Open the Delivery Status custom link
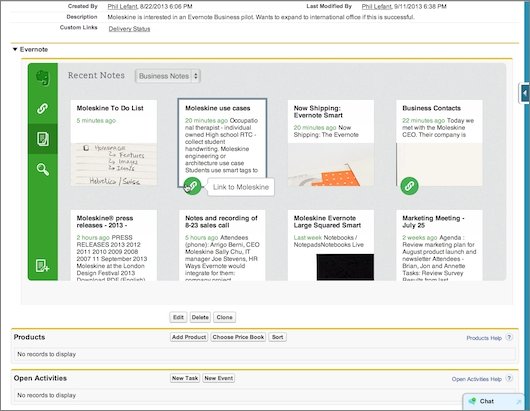 pos(129,29)
